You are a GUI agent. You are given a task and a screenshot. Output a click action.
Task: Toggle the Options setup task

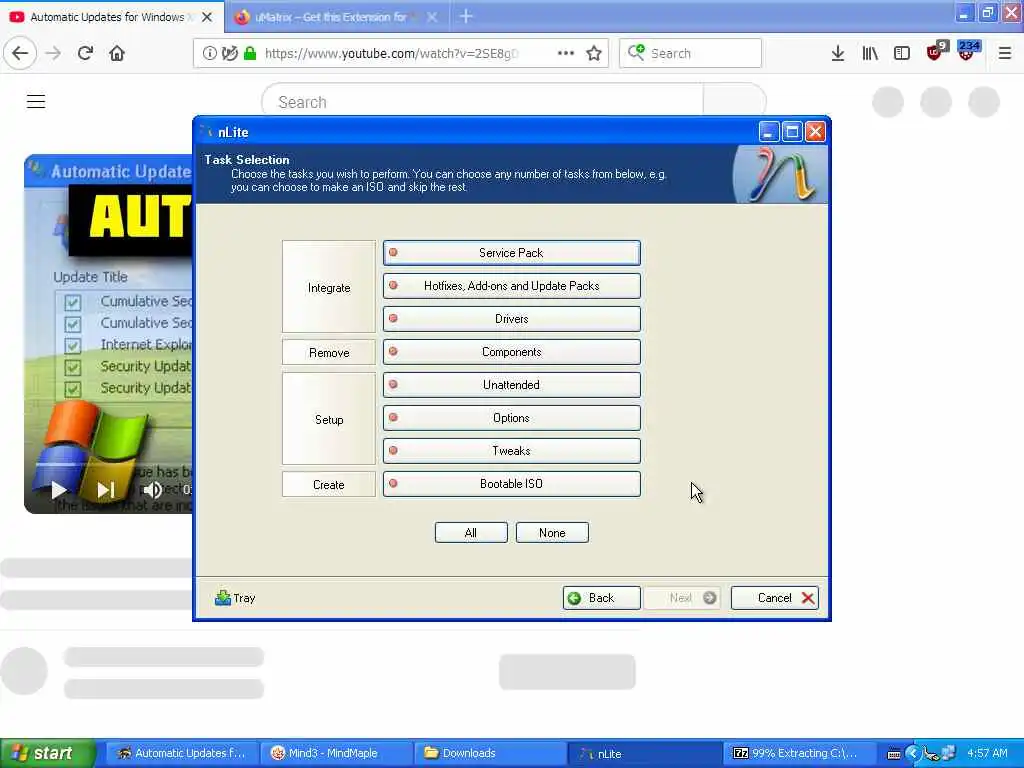tap(511, 417)
